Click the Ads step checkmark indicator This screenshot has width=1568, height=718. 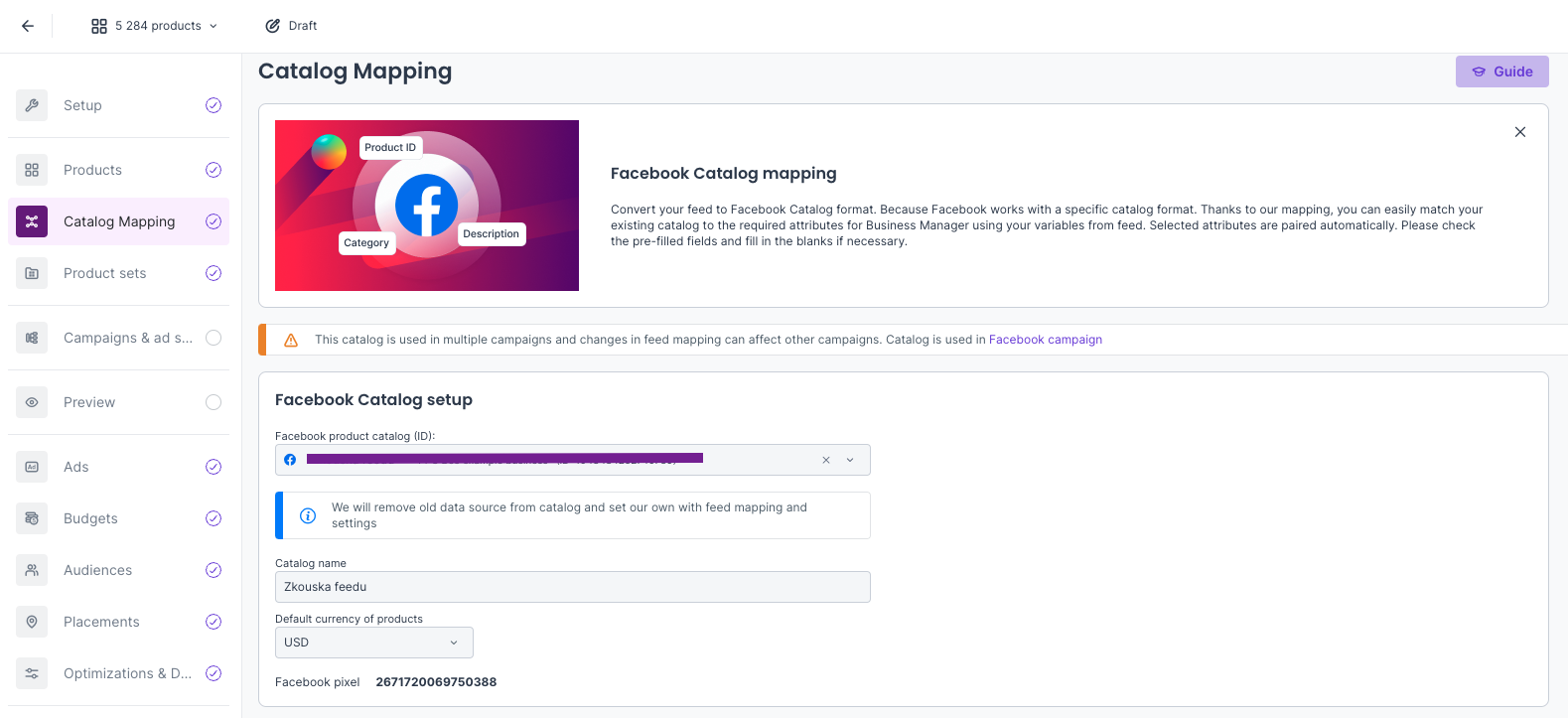(214, 467)
